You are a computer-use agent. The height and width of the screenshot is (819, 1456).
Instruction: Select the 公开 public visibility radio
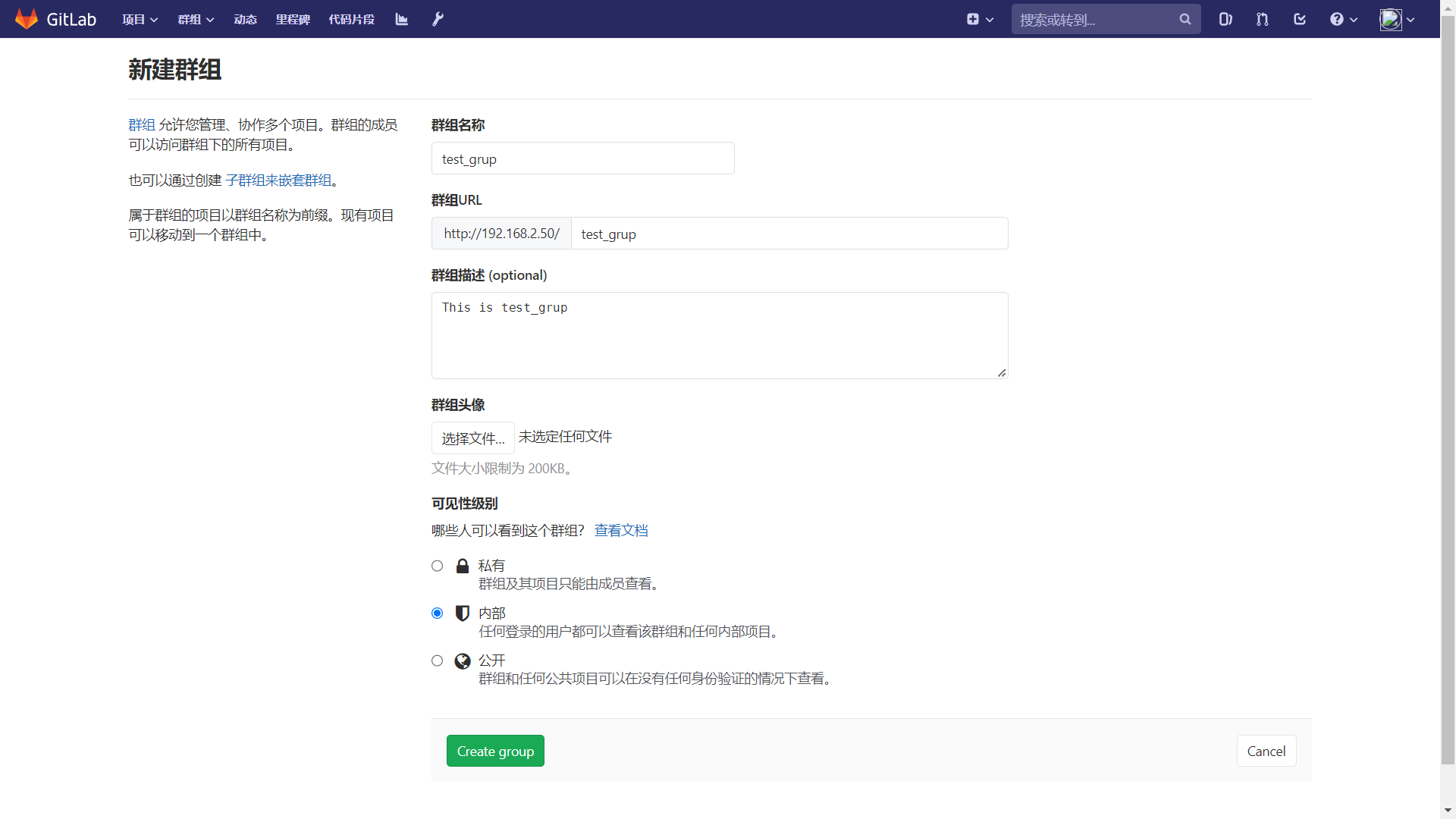(x=437, y=661)
